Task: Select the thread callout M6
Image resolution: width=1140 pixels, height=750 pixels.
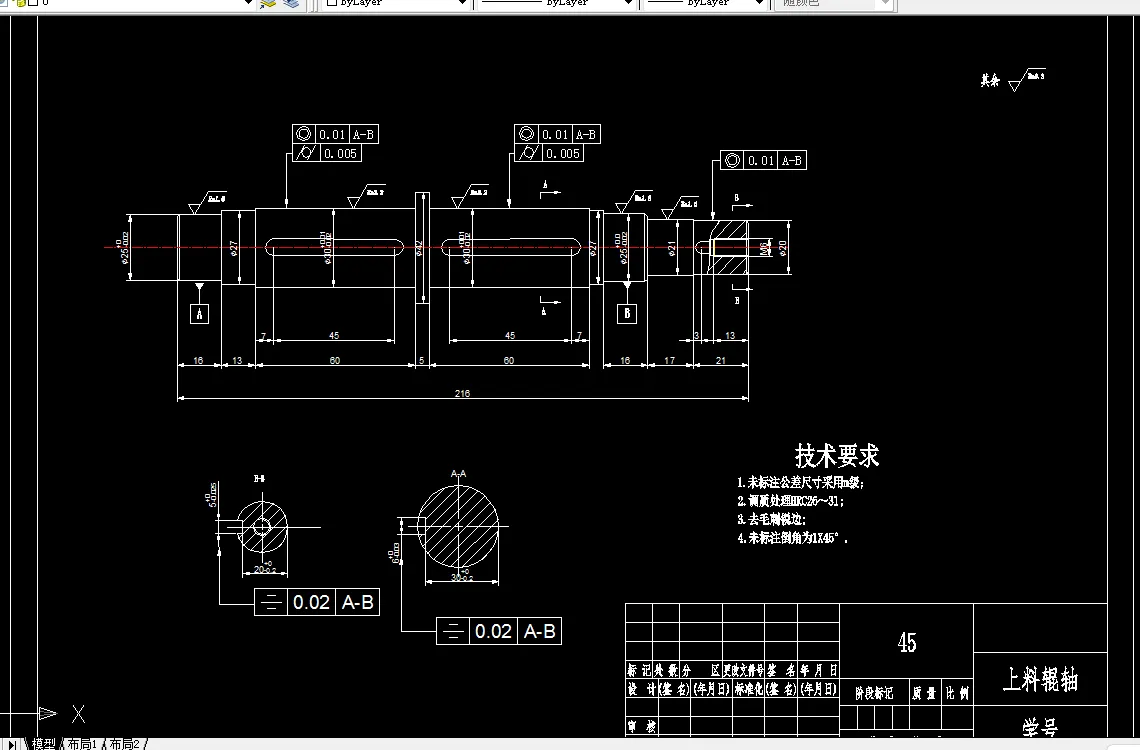Action: point(765,249)
